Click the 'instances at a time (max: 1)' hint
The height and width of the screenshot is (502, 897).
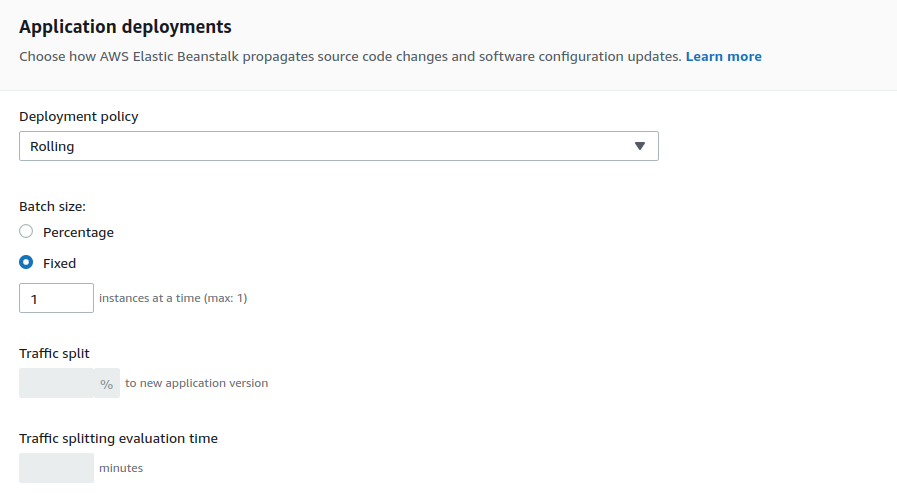click(x=173, y=298)
